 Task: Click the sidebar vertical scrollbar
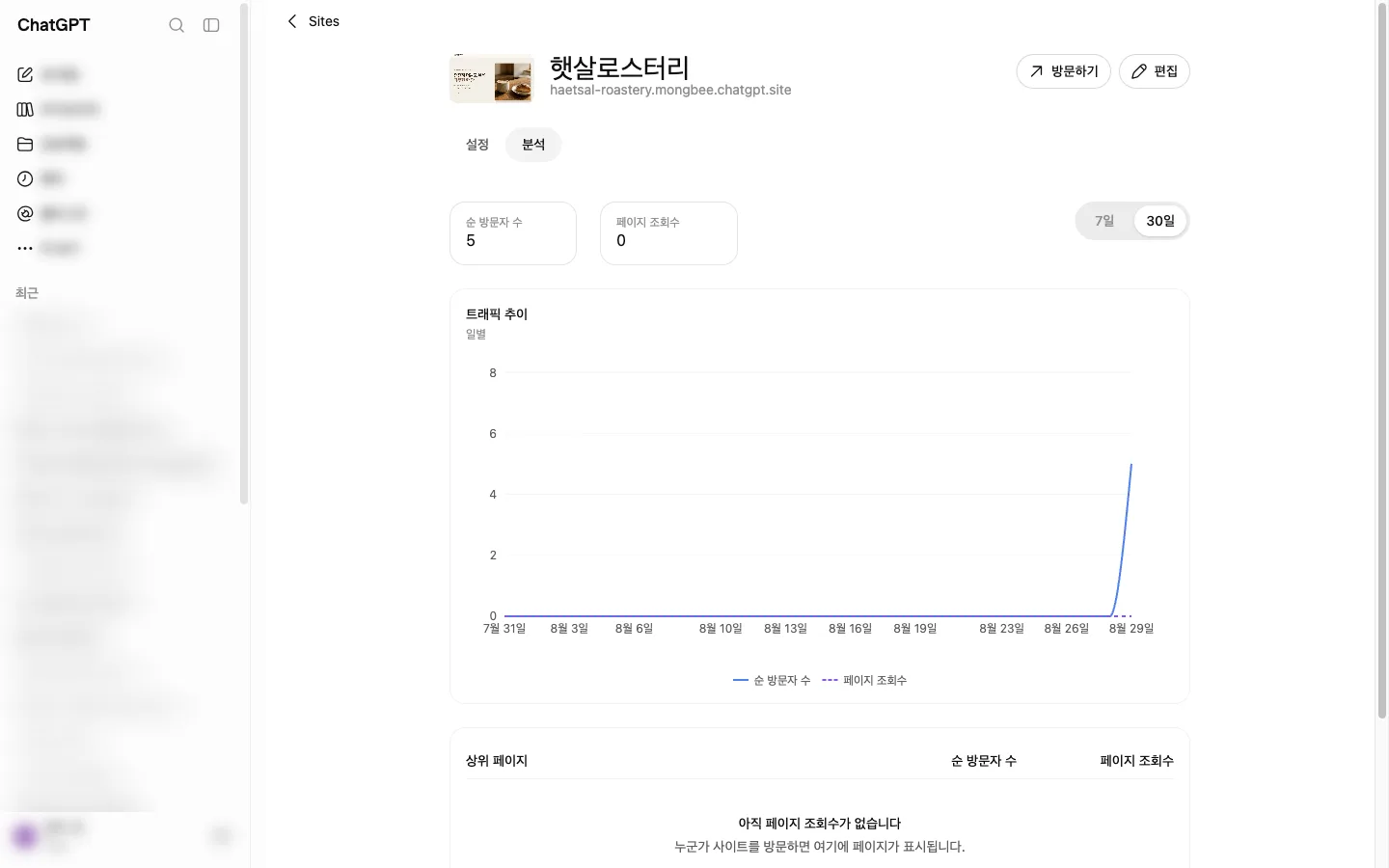coord(244,254)
